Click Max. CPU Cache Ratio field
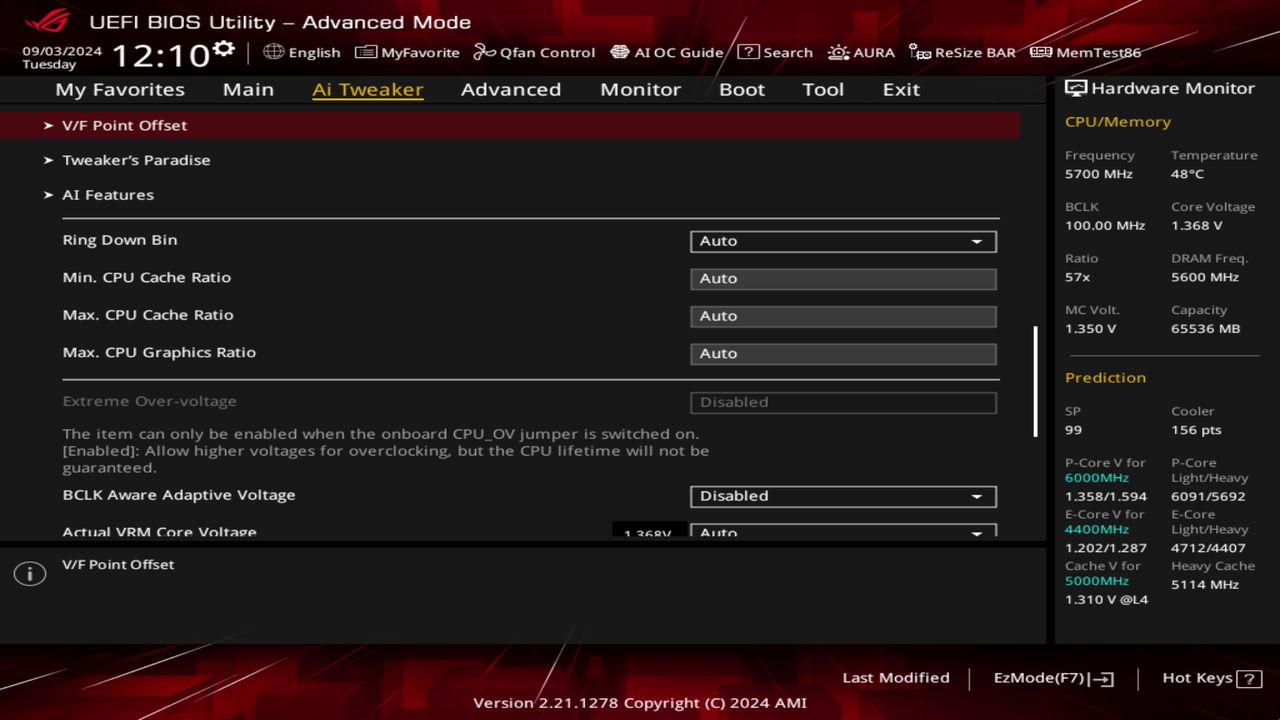1280x720 pixels. click(x=843, y=316)
